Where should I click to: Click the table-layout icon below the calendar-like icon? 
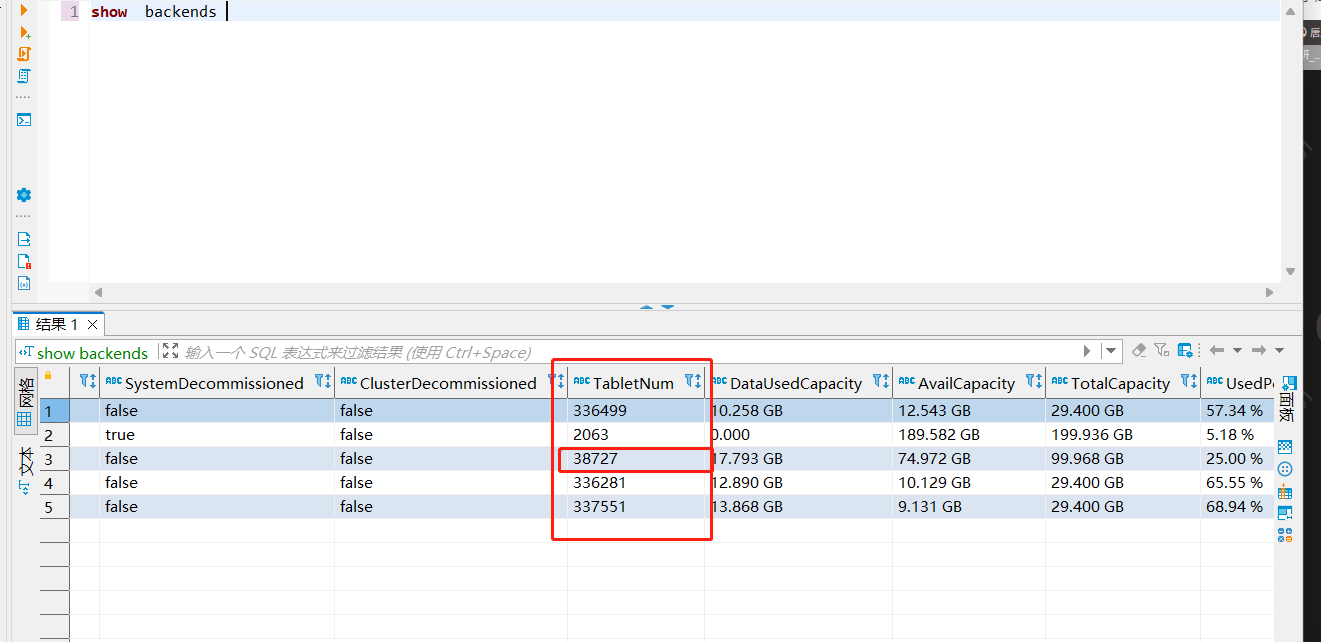tap(1285, 513)
